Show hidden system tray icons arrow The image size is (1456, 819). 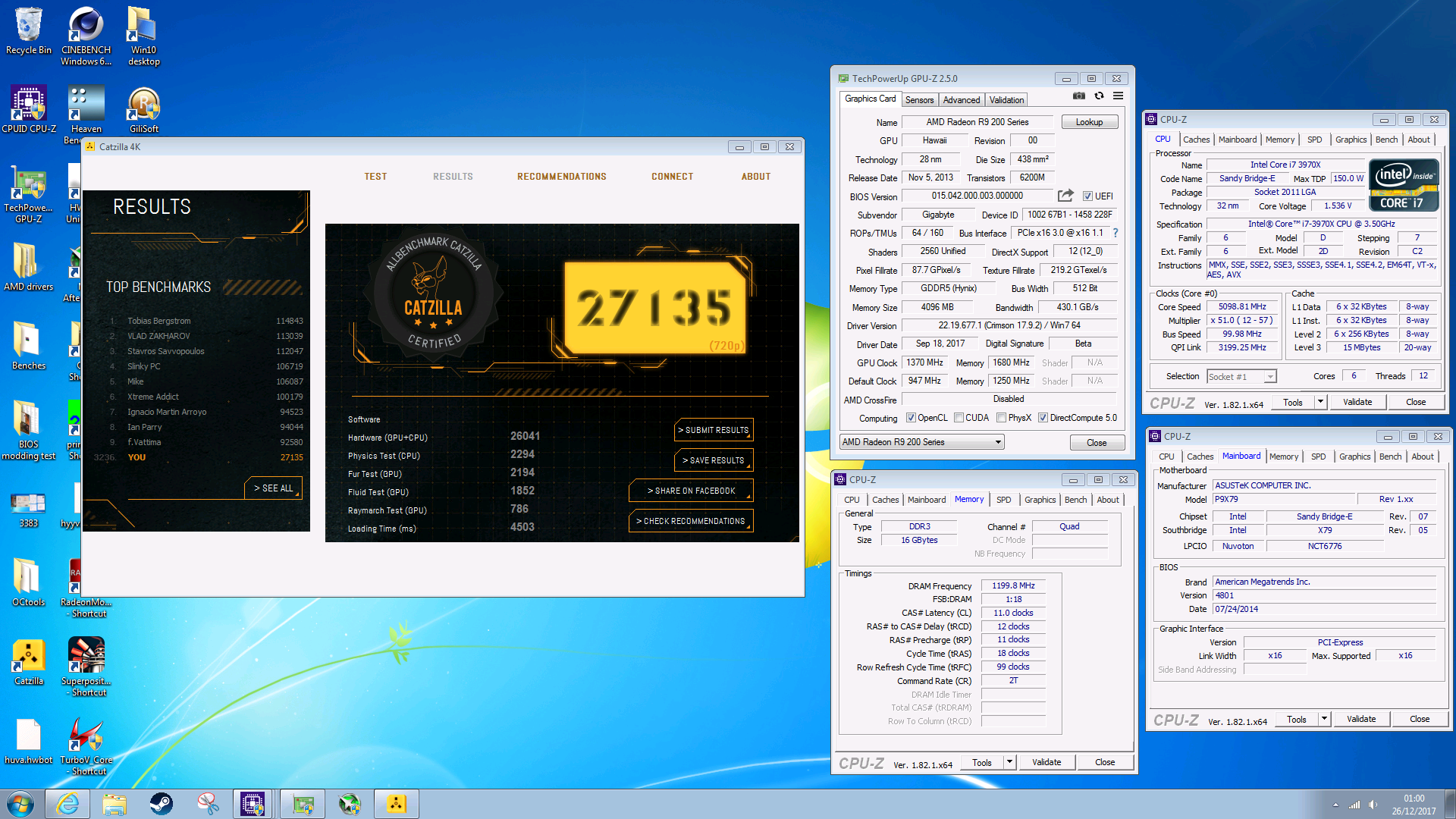pos(1335,805)
